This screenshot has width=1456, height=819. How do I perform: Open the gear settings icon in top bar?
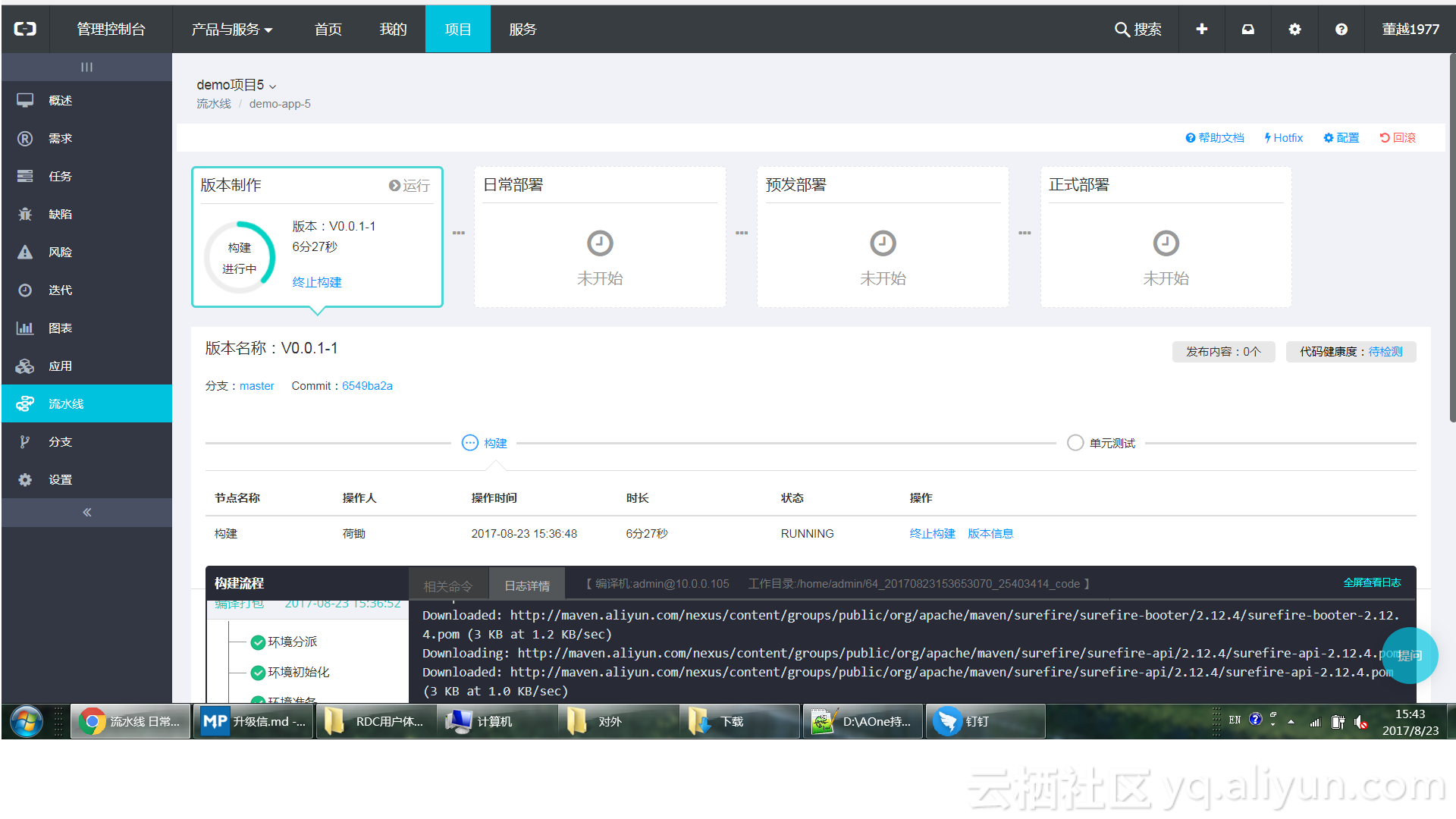pos(1295,29)
